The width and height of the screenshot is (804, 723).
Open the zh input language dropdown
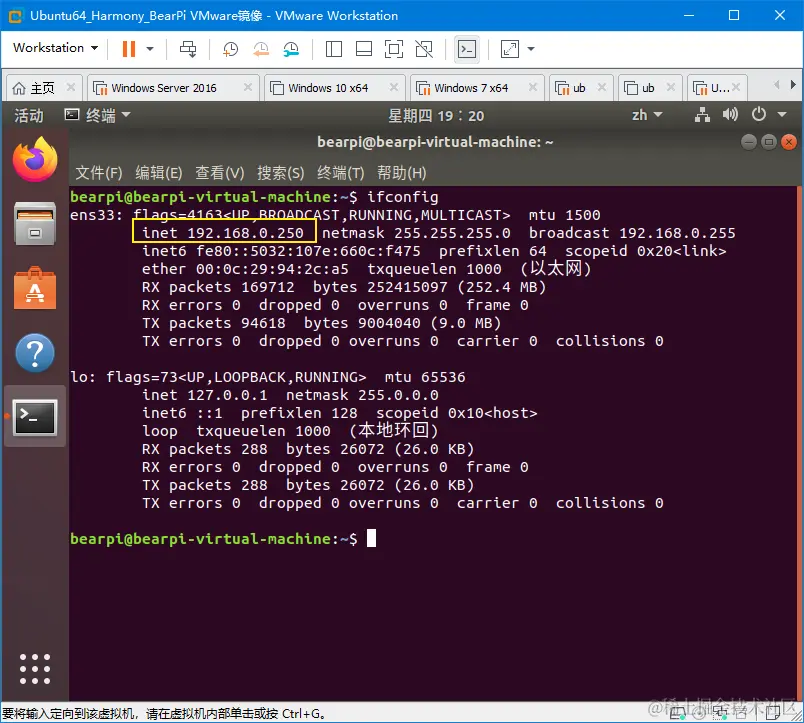click(647, 115)
